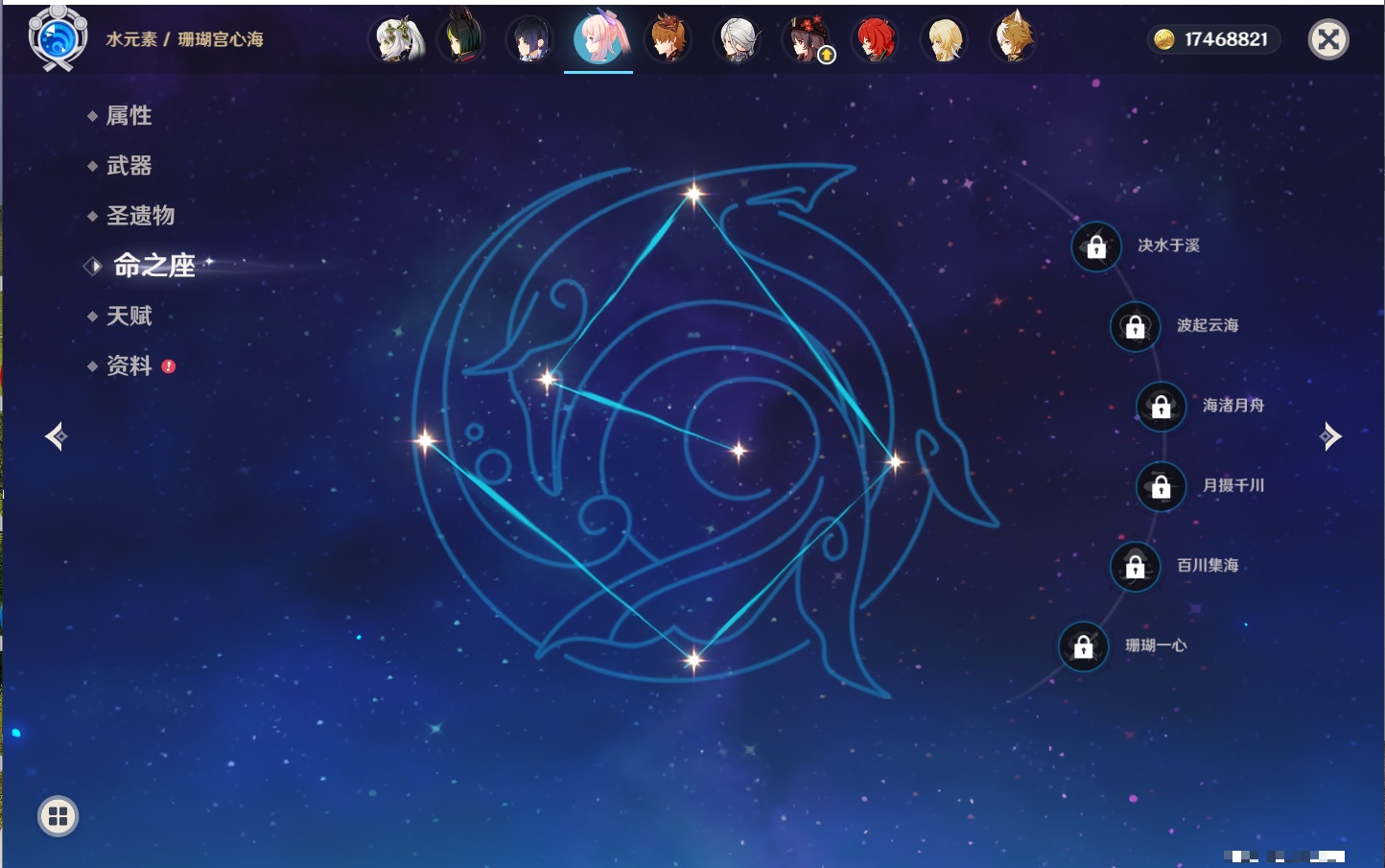Click the 波起云海 constellation name

(x=1208, y=325)
